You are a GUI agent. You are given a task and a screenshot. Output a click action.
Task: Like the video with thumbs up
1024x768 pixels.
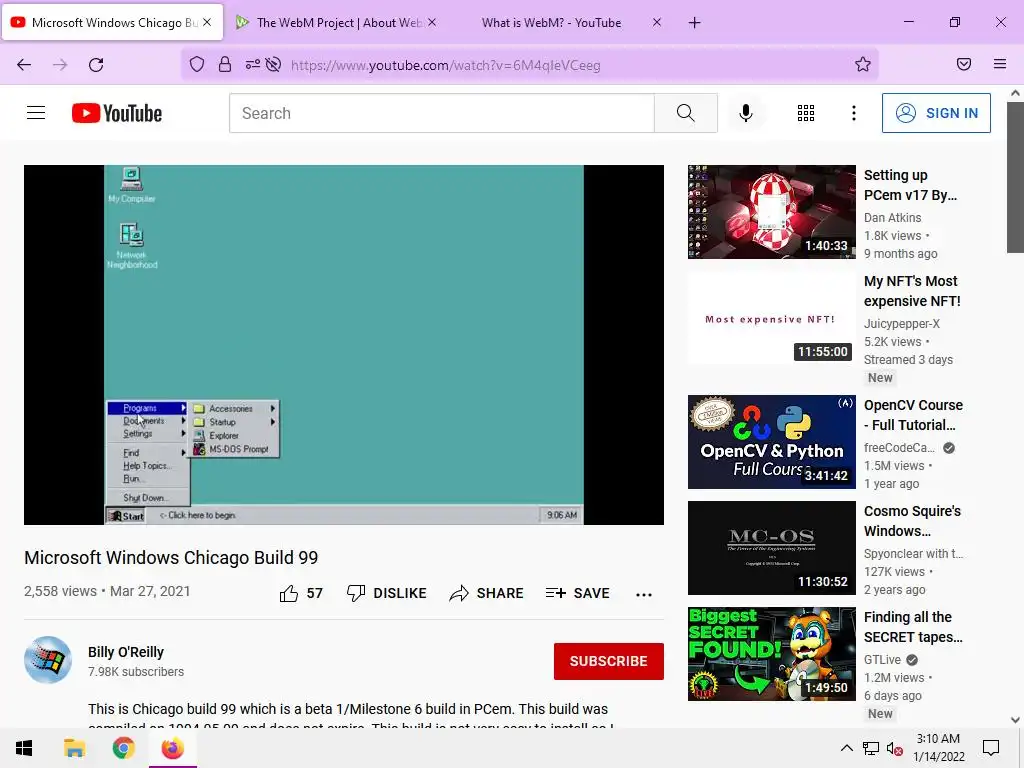[289, 593]
